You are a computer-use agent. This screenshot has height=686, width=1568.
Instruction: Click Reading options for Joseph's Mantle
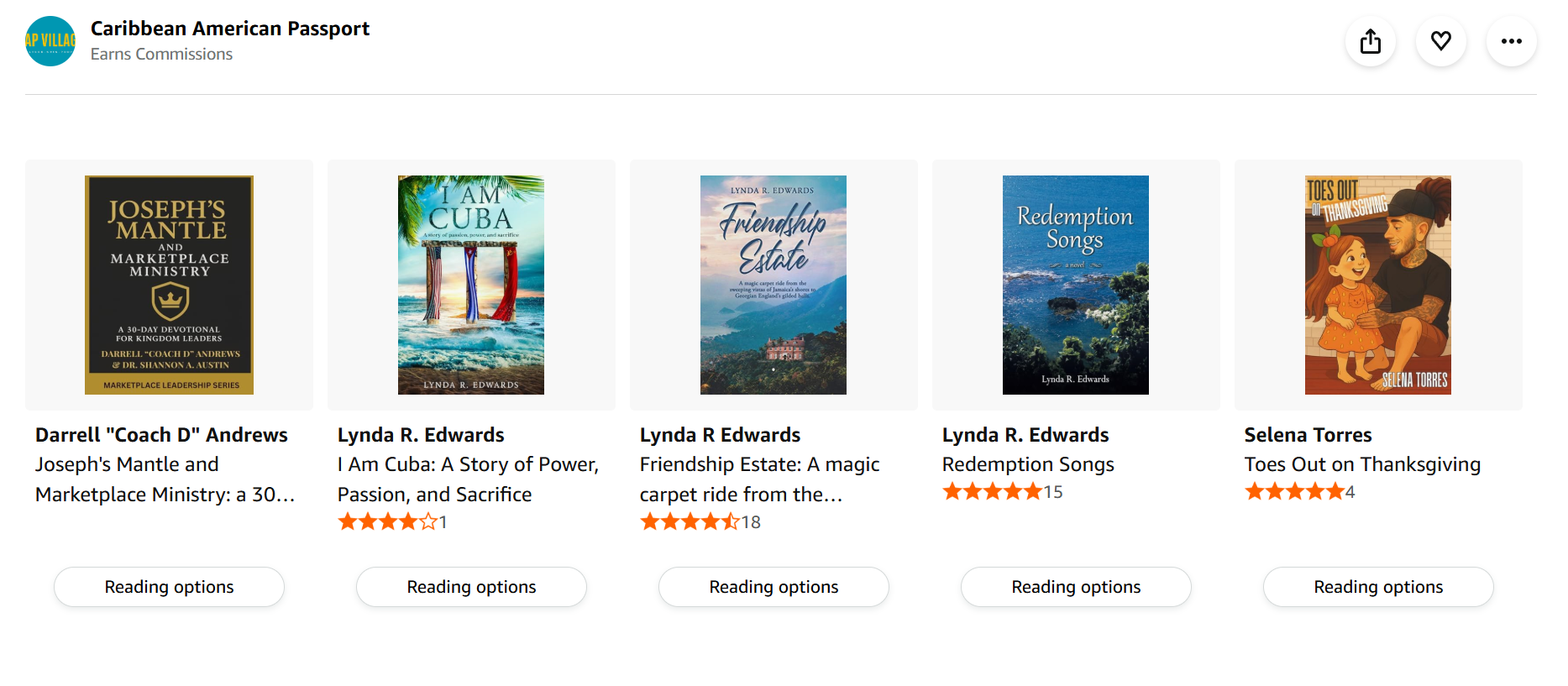(x=169, y=587)
